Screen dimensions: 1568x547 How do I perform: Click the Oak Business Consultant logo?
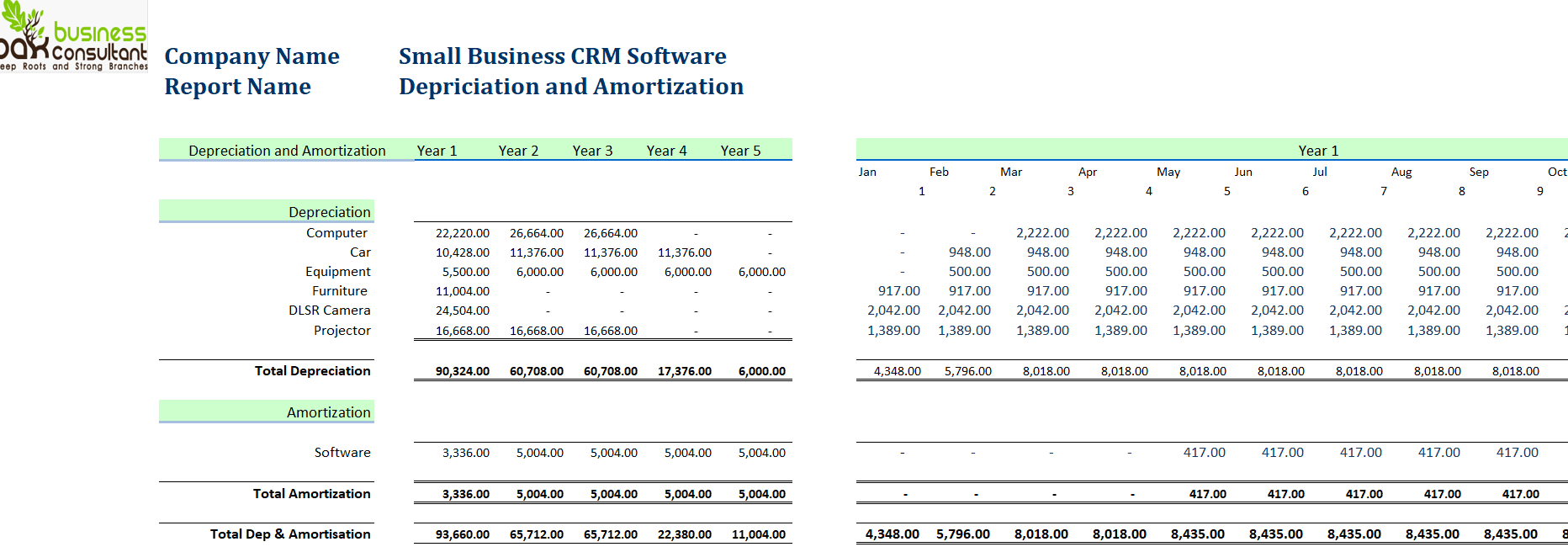point(73,37)
